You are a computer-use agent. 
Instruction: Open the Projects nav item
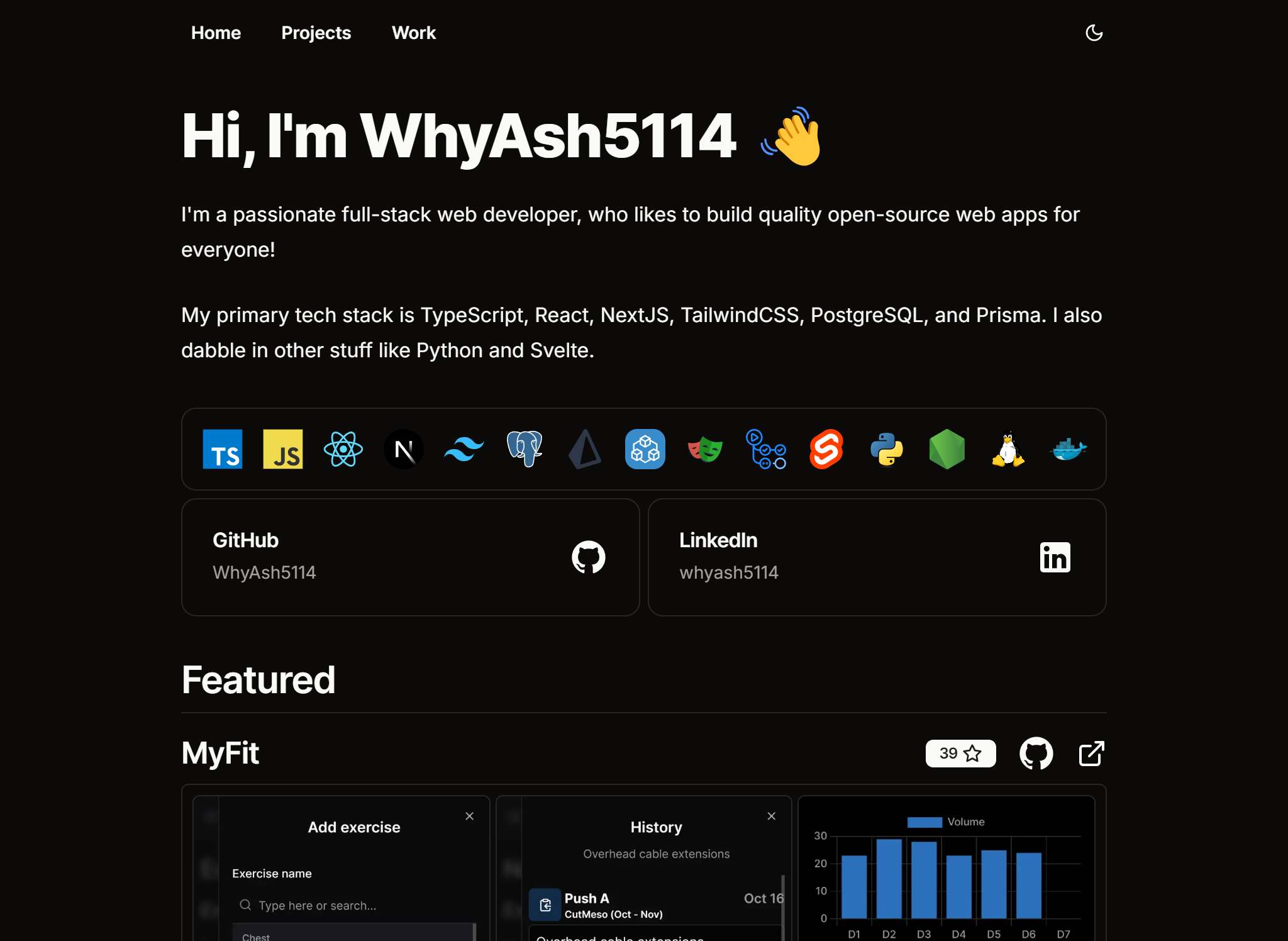click(x=316, y=33)
